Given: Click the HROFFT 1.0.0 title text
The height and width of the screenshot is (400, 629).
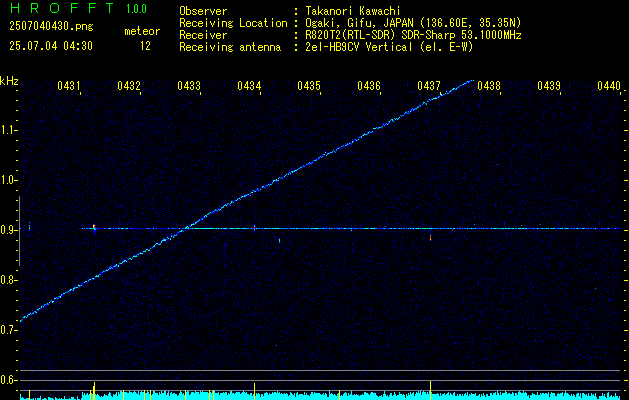Looking at the screenshot, I should (x=78, y=8).
